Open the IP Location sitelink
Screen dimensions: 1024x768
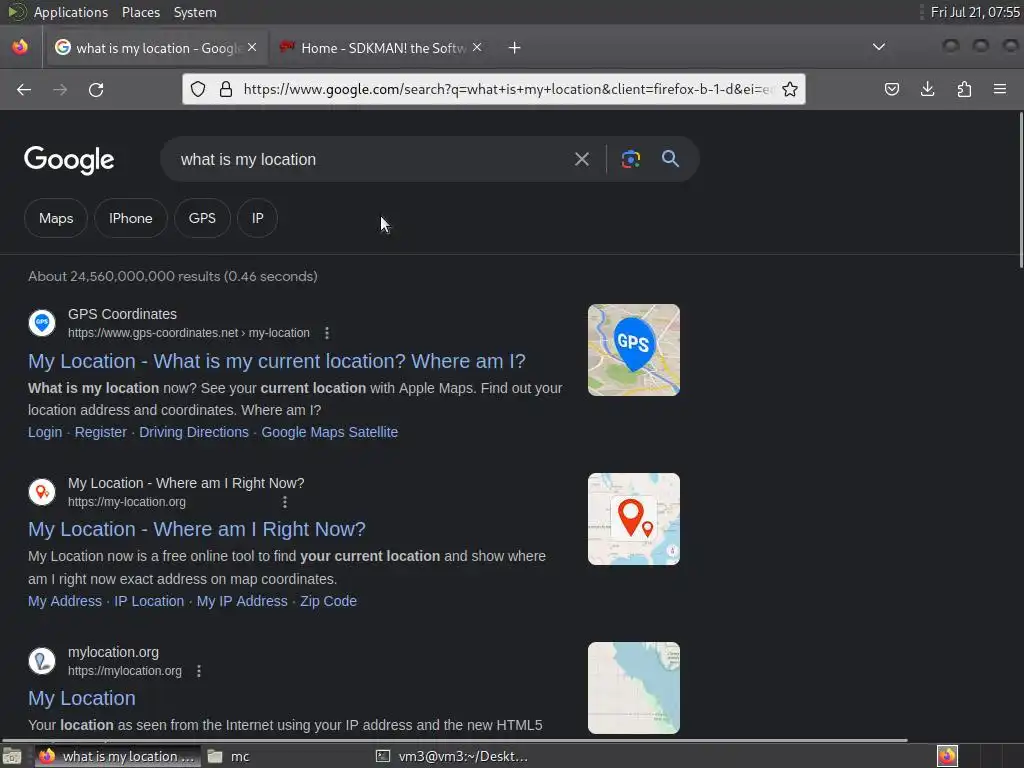click(149, 601)
